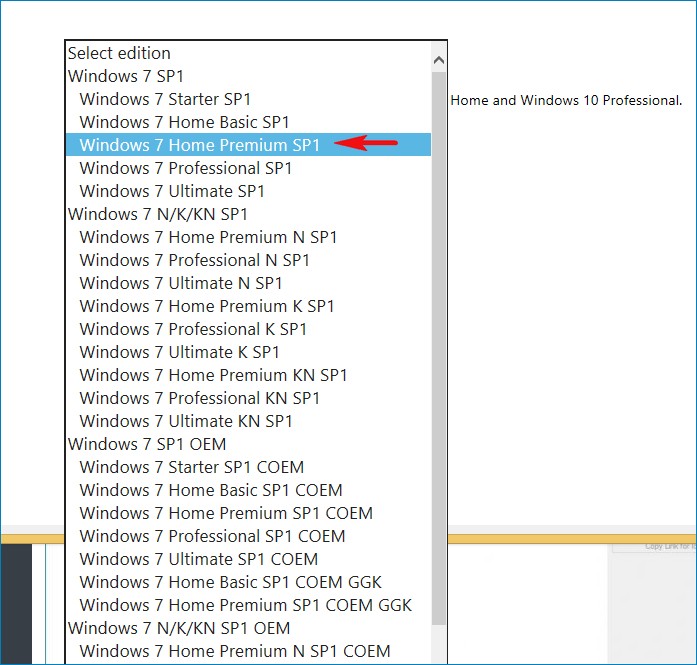The image size is (697, 665).
Task: Select Windows 7 Ultimate KN SP1
Action: [248, 421]
